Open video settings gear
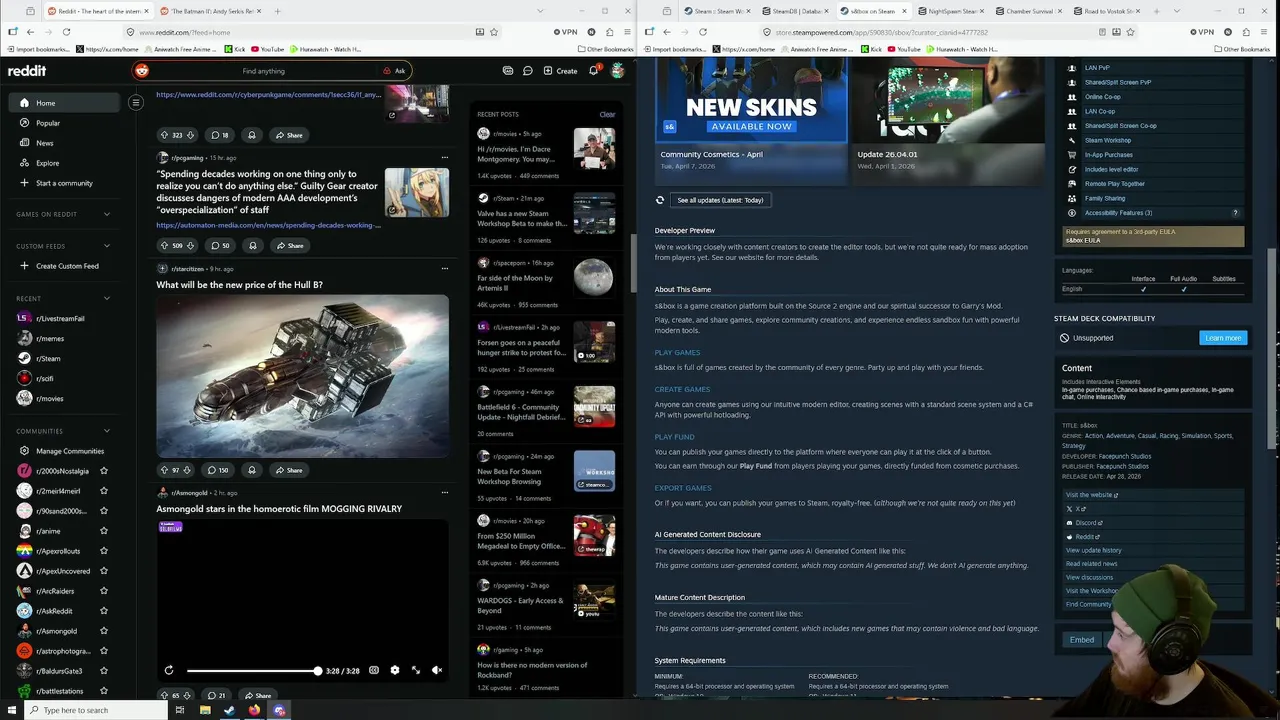The image size is (1280, 720). [395, 670]
